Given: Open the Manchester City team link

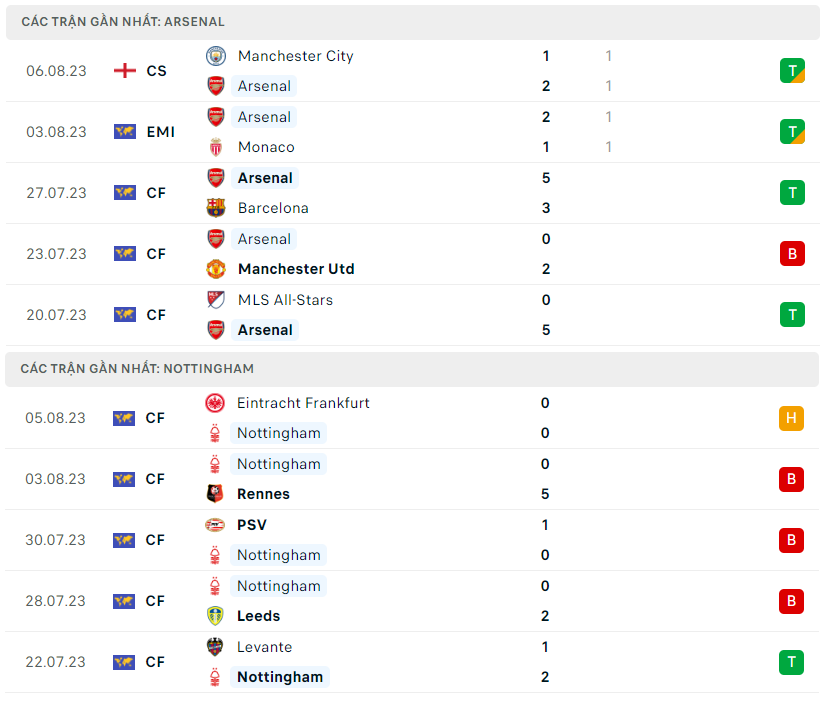Looking at the screenshot, I should (x=295, y=56).
